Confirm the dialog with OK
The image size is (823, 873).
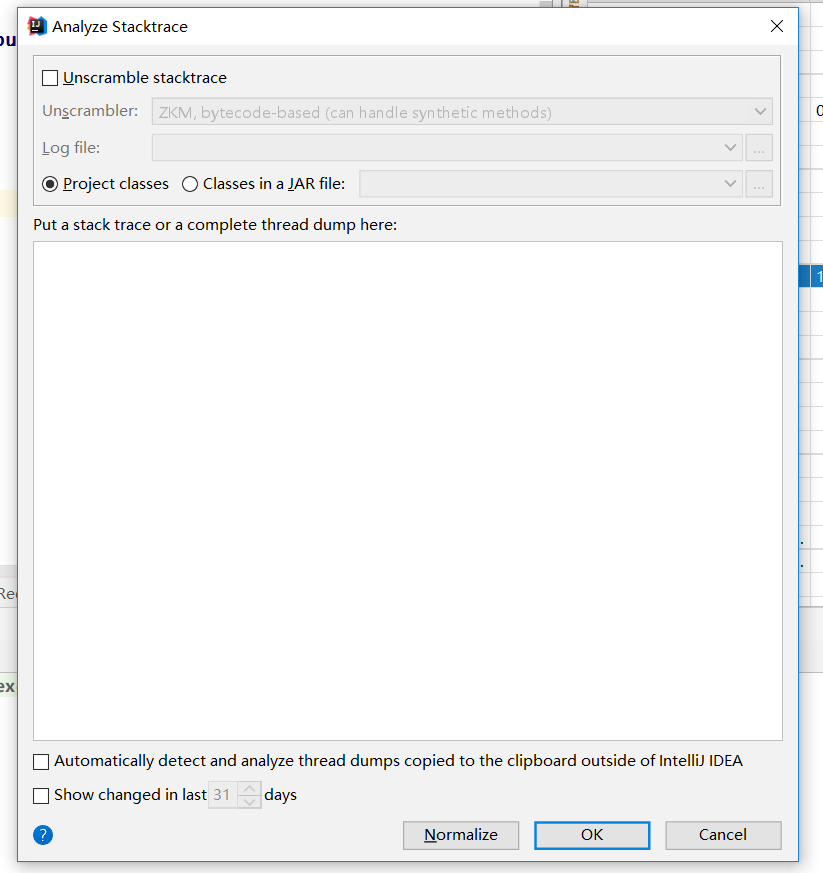[592, 835]
